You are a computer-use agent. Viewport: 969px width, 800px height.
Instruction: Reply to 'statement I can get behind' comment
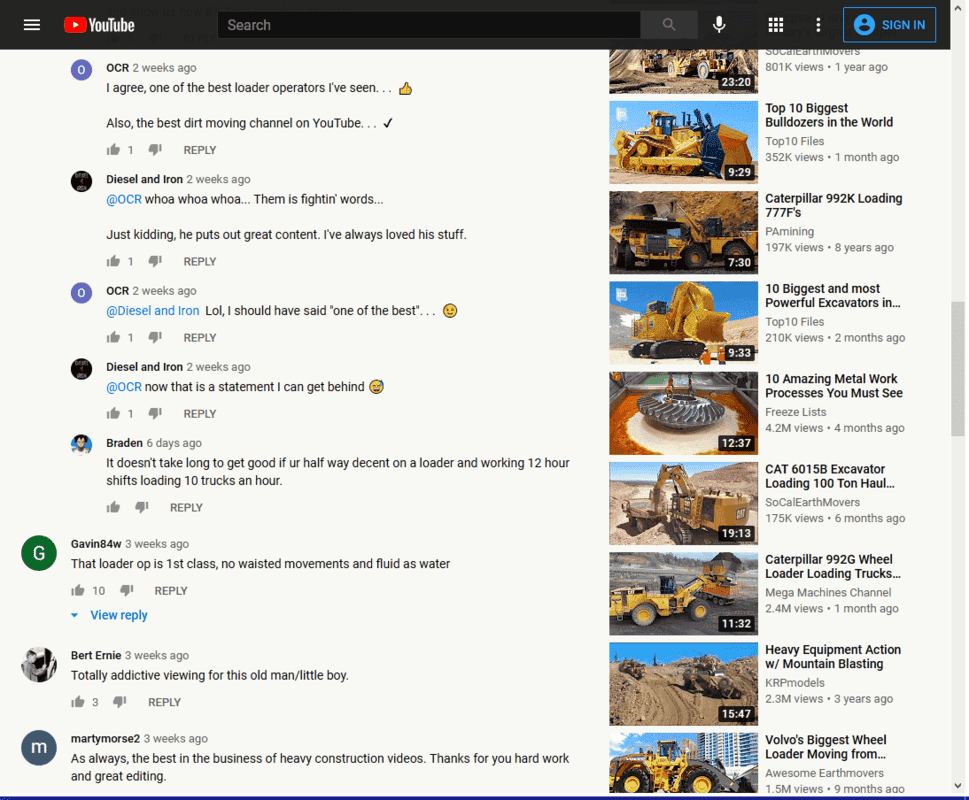[x=200, y=414]
